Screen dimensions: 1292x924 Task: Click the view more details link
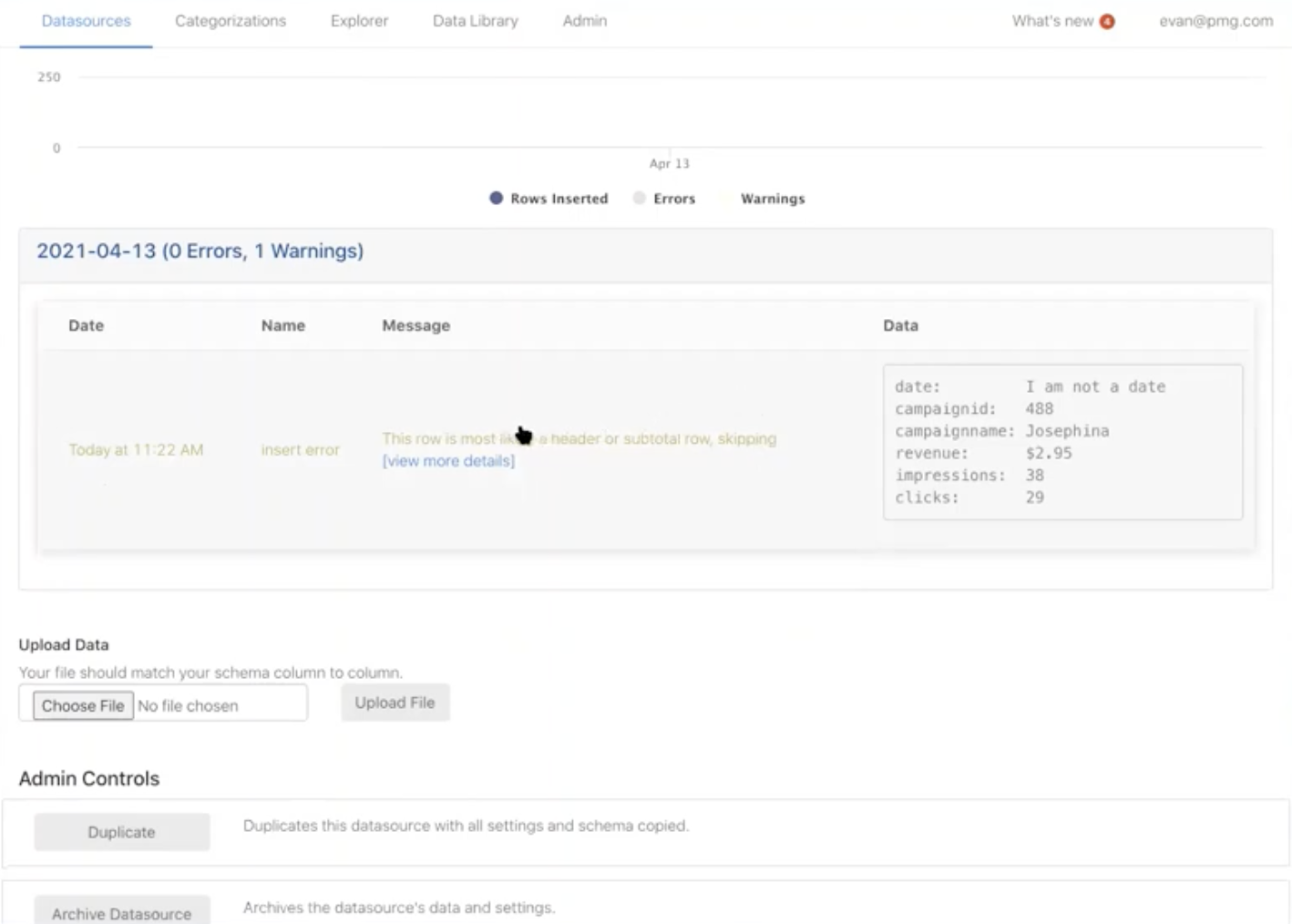pos(448,461)
